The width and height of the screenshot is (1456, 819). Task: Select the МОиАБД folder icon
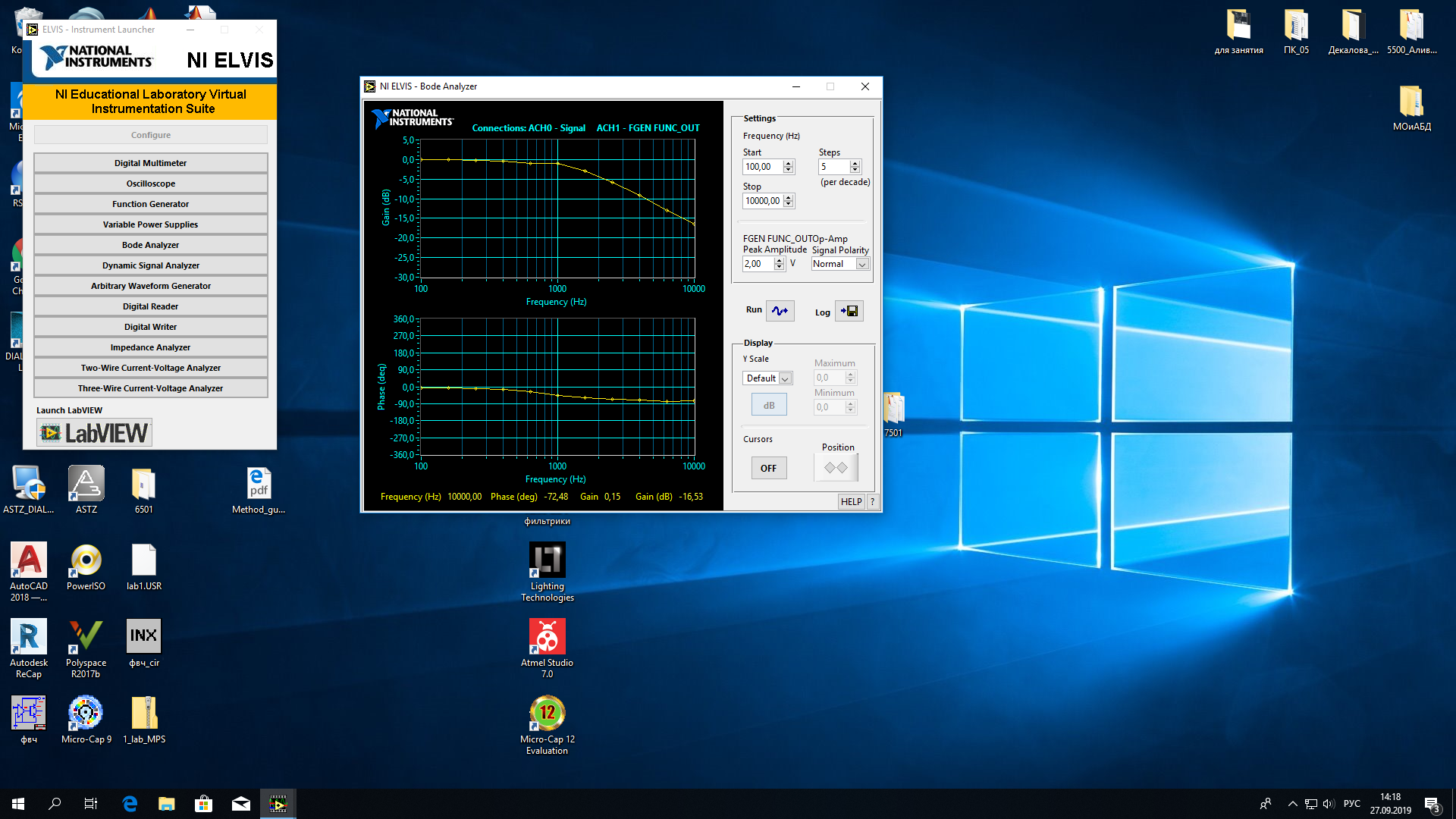coord(1411,108)
